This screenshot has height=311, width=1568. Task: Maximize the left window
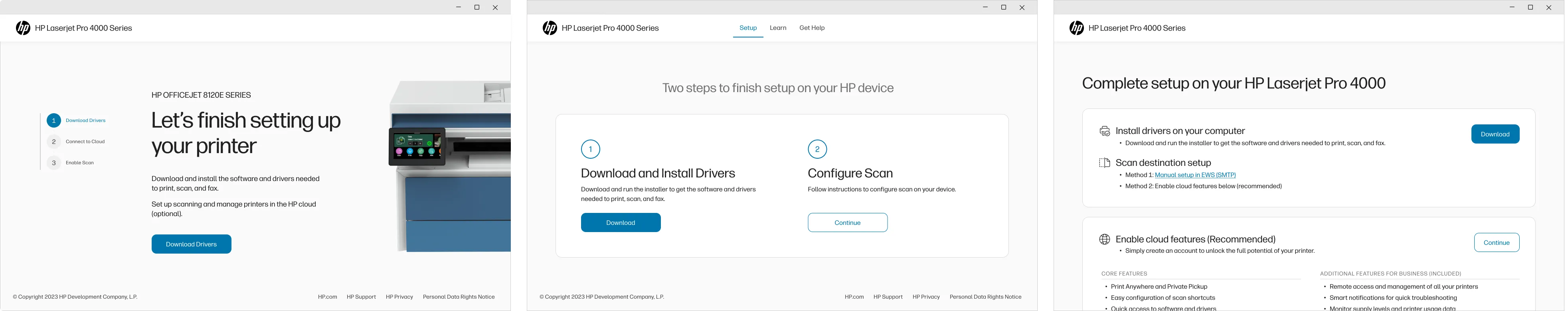click(x=477, y=7)
